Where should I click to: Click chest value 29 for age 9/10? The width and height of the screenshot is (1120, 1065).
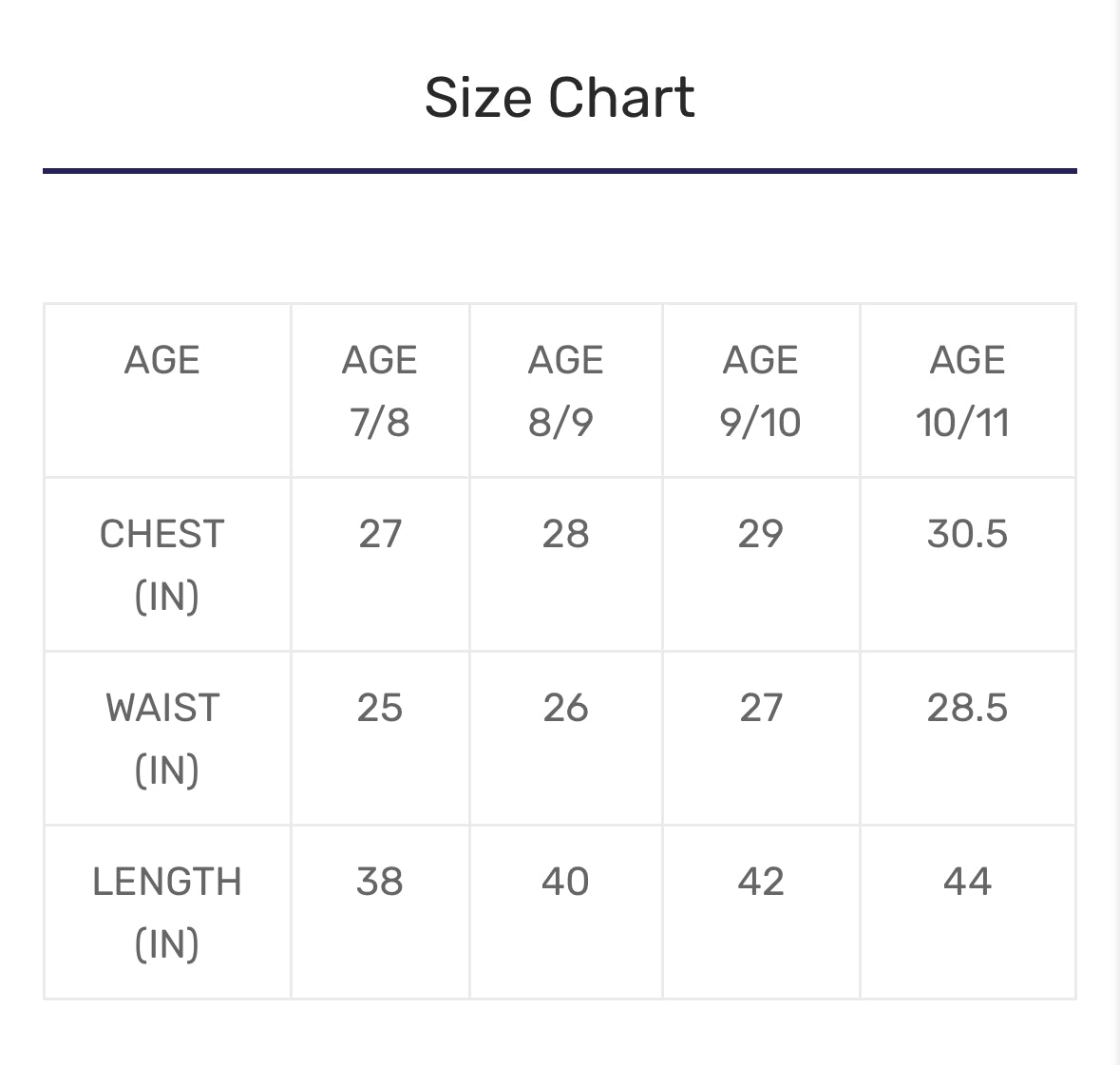[760, 534]
